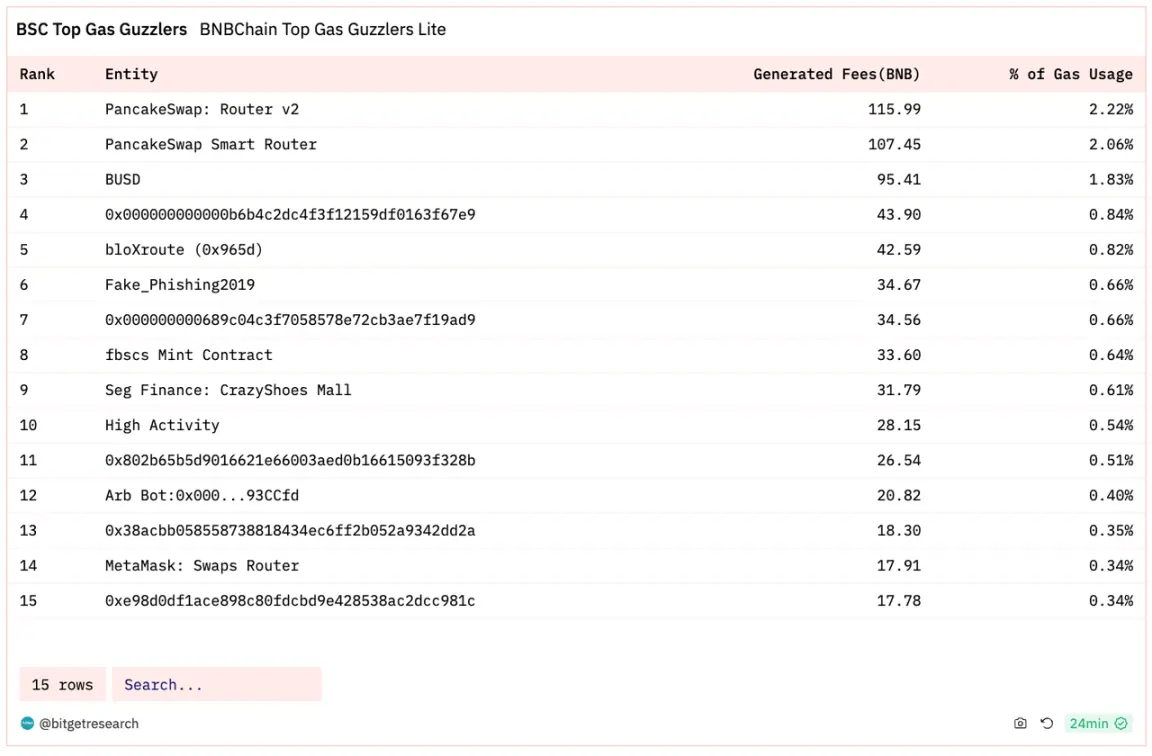
Task: Click rank number 10 cell
Action: click(28, 425)
